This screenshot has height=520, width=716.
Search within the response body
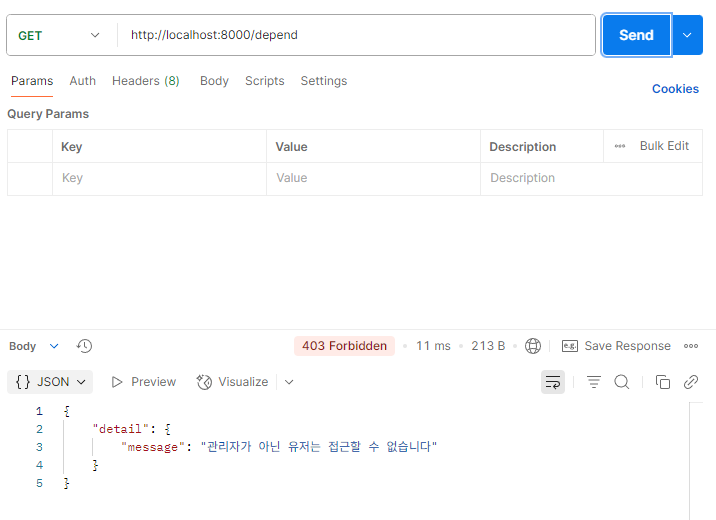point(621,382)
